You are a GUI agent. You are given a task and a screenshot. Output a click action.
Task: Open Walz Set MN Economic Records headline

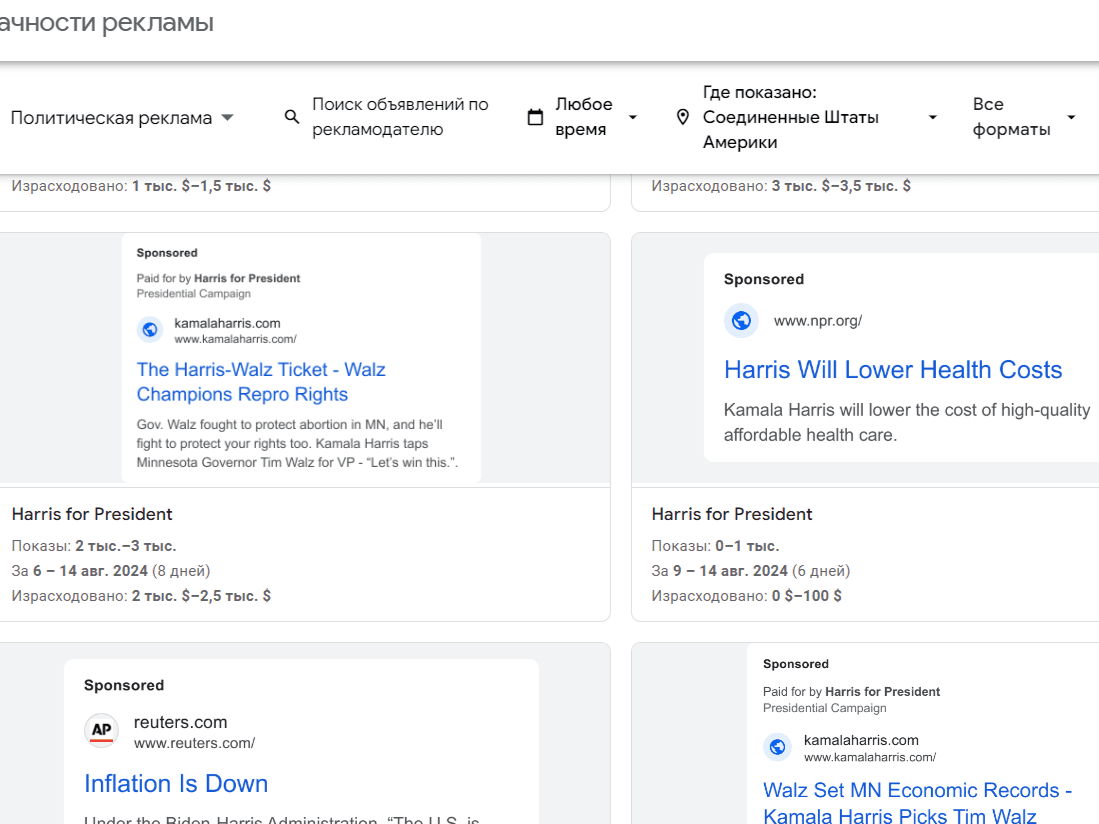(x=917, y=802)
